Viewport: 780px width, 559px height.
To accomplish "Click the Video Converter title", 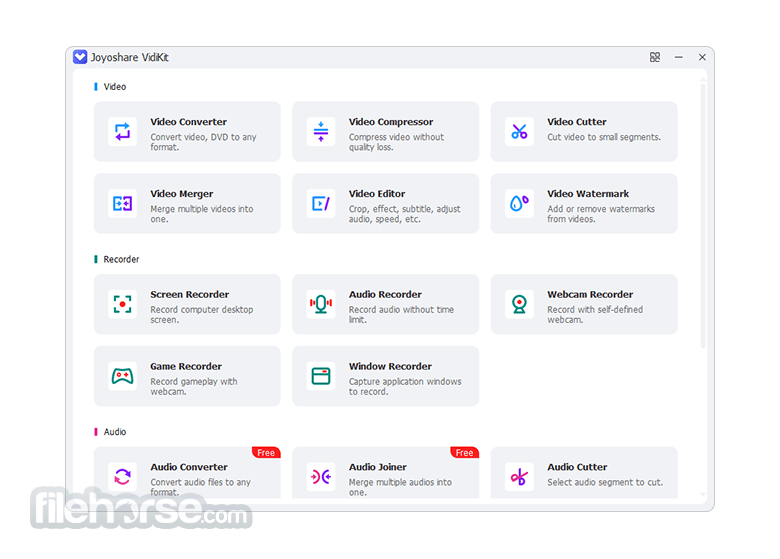I will (189, 122).
